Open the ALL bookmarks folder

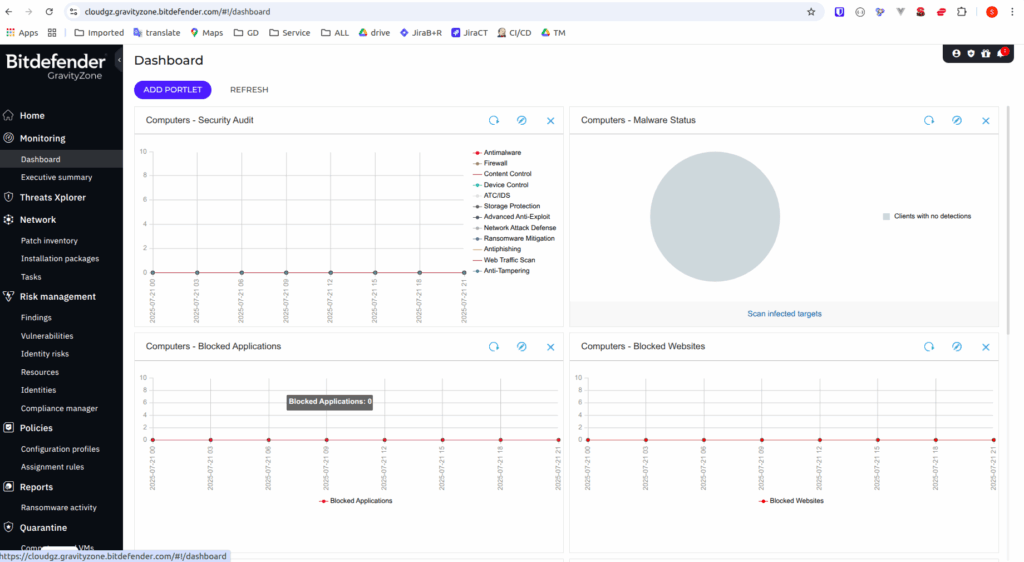tap(334, 33)
